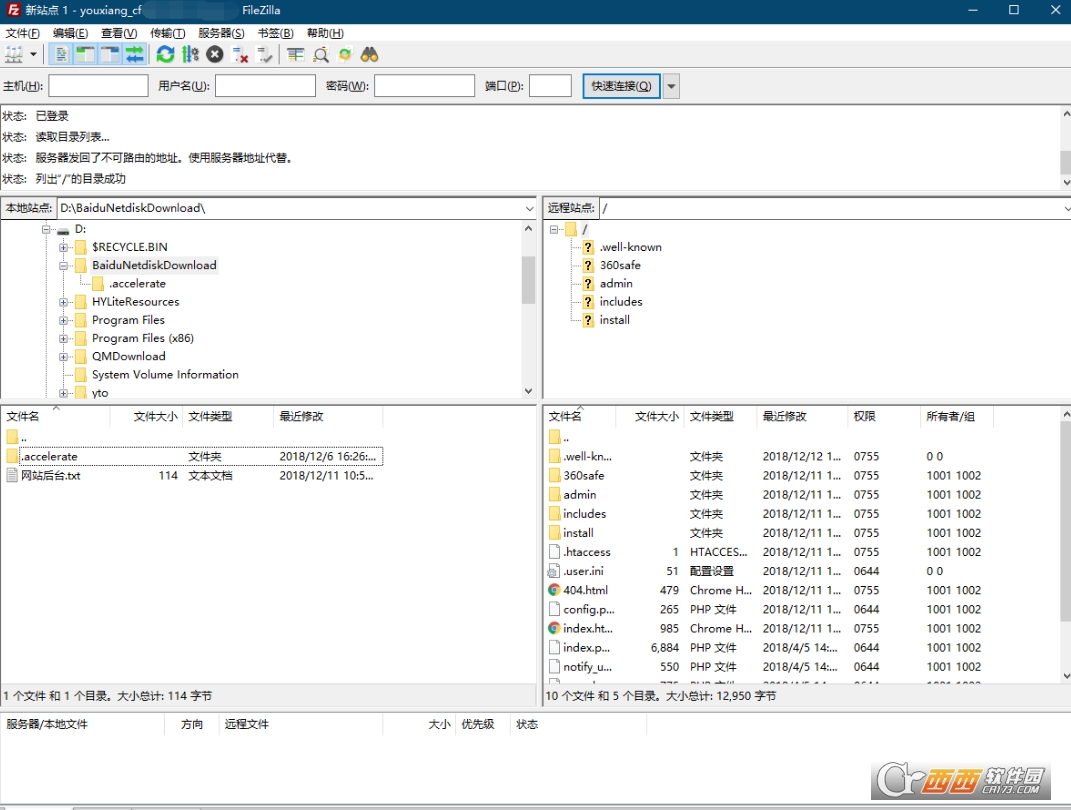Screen dimensions: 1071x810
Task: Sort local list by 最近修改 column
Action: [x=301, y=416]
